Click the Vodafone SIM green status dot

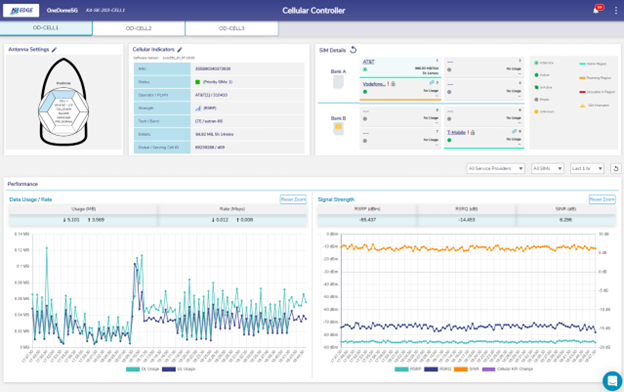point(365,92)
